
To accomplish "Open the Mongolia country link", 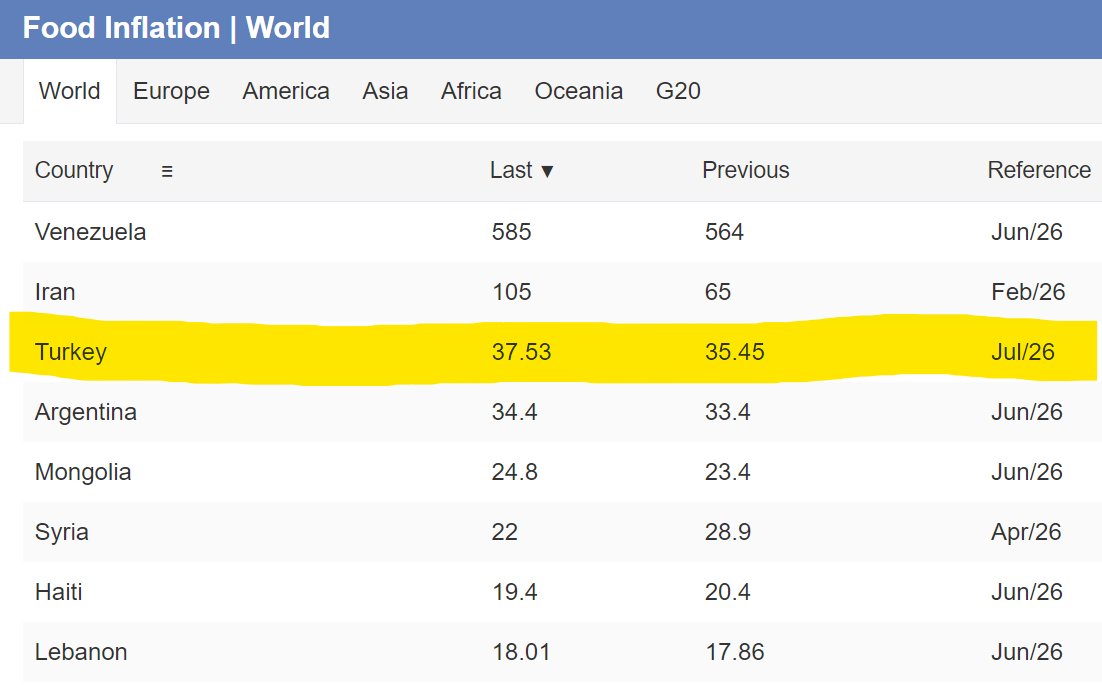I will coord(83,472).
